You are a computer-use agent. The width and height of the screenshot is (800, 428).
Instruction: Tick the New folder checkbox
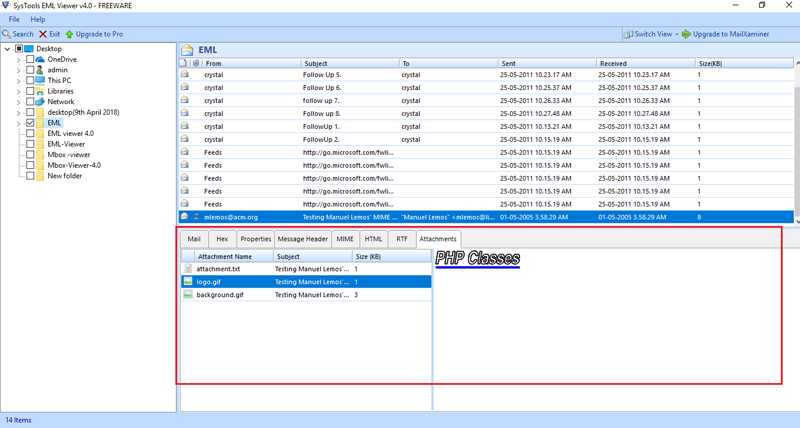(x=30, y=176)
